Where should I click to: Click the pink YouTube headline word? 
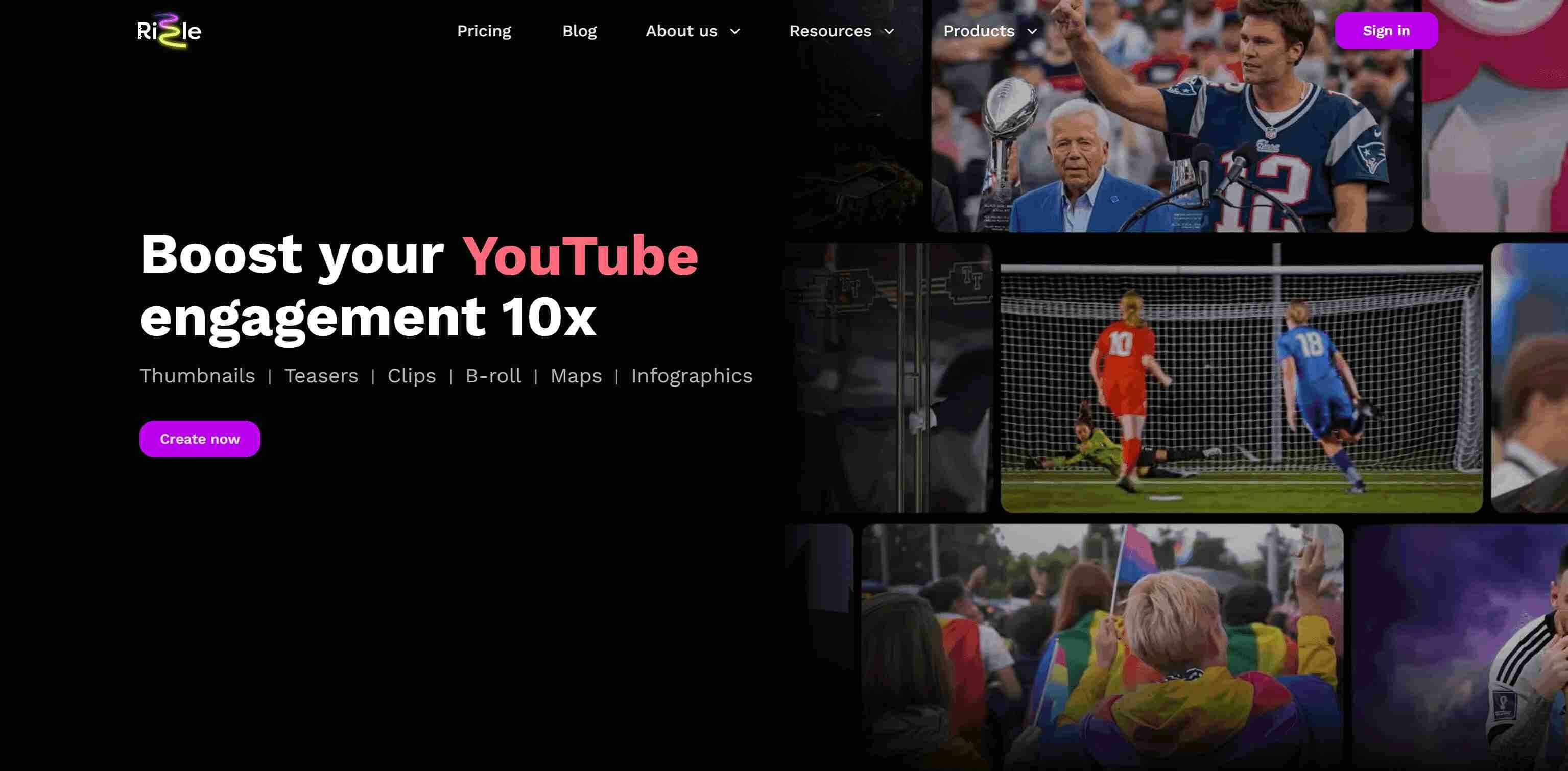coord(580,256)
